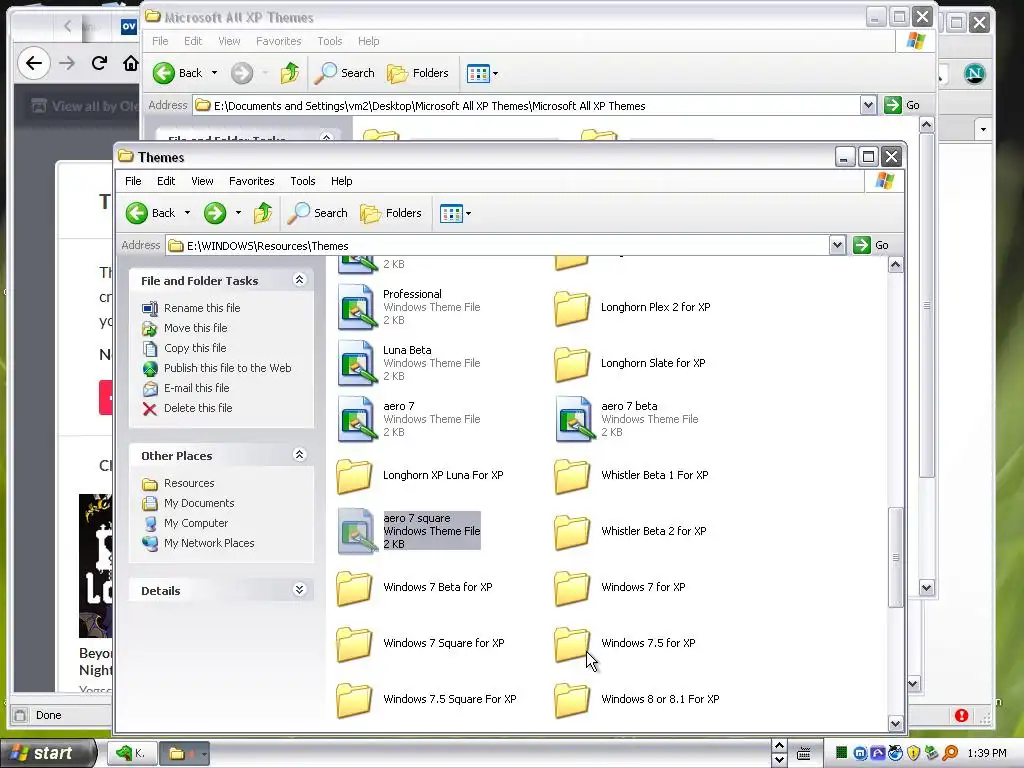Viewport: 1024px width, 768px height.
Task: Open the View menu in Themes window
Action: pyautogui.click(x=202, y=181)
